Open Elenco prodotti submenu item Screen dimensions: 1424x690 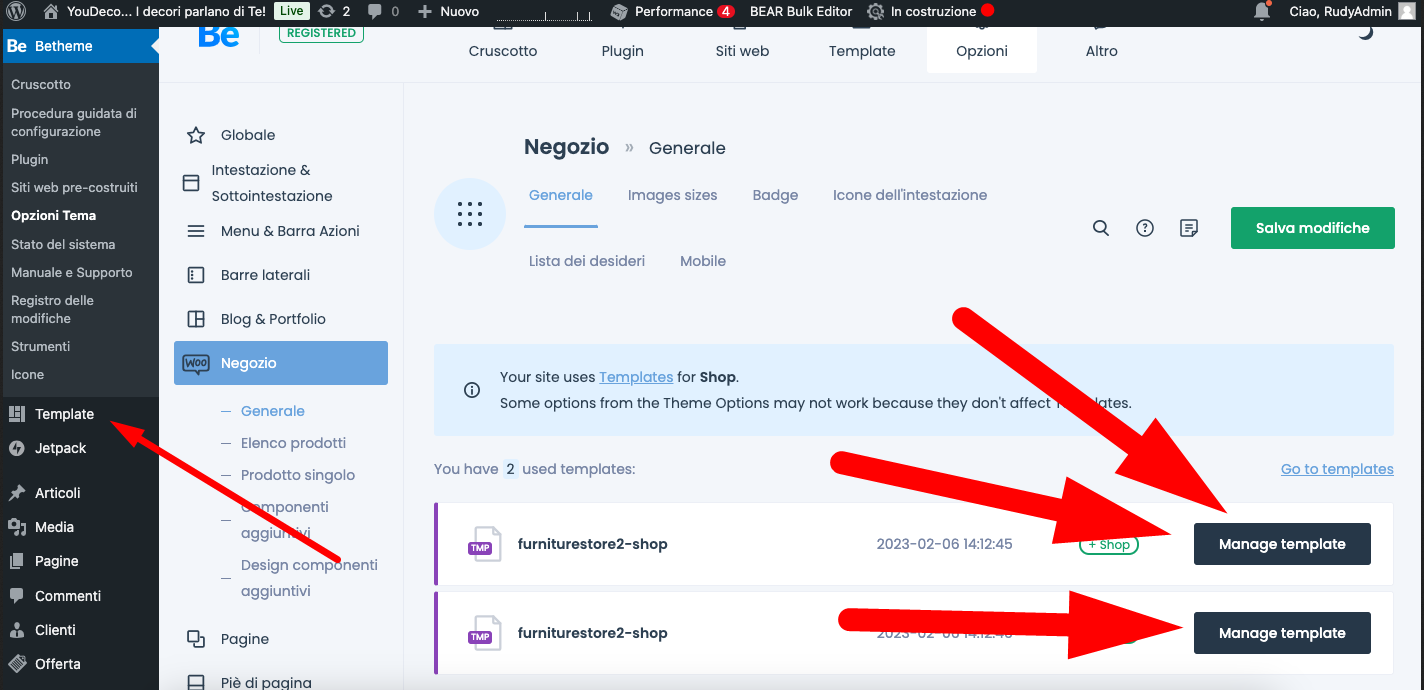[293, 443]
